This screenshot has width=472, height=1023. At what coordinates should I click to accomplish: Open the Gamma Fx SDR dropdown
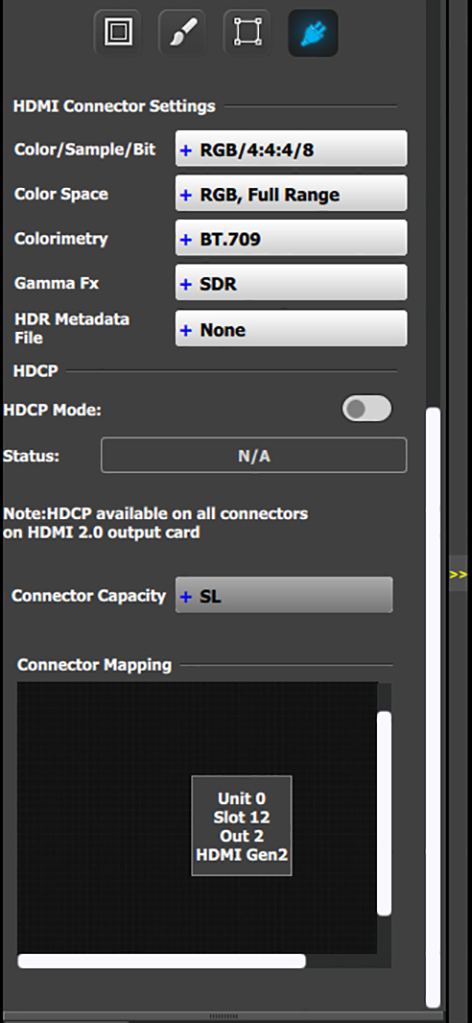point(291,283)
